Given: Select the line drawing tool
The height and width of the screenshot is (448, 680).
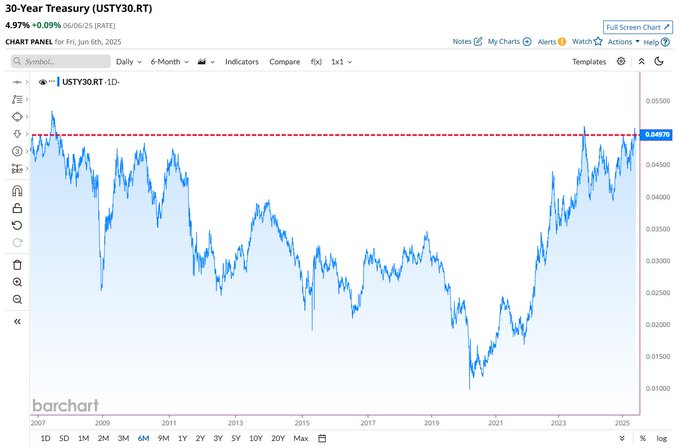Looking at the screenshot, I should coord(17,82).
